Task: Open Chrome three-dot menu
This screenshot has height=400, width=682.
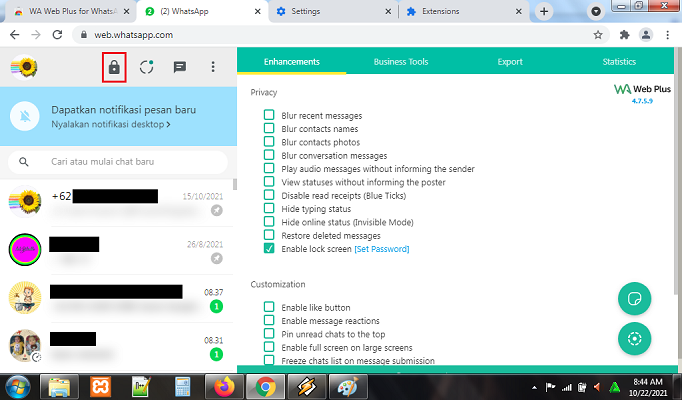Action: pyautogui.click(x=668, y=35)
